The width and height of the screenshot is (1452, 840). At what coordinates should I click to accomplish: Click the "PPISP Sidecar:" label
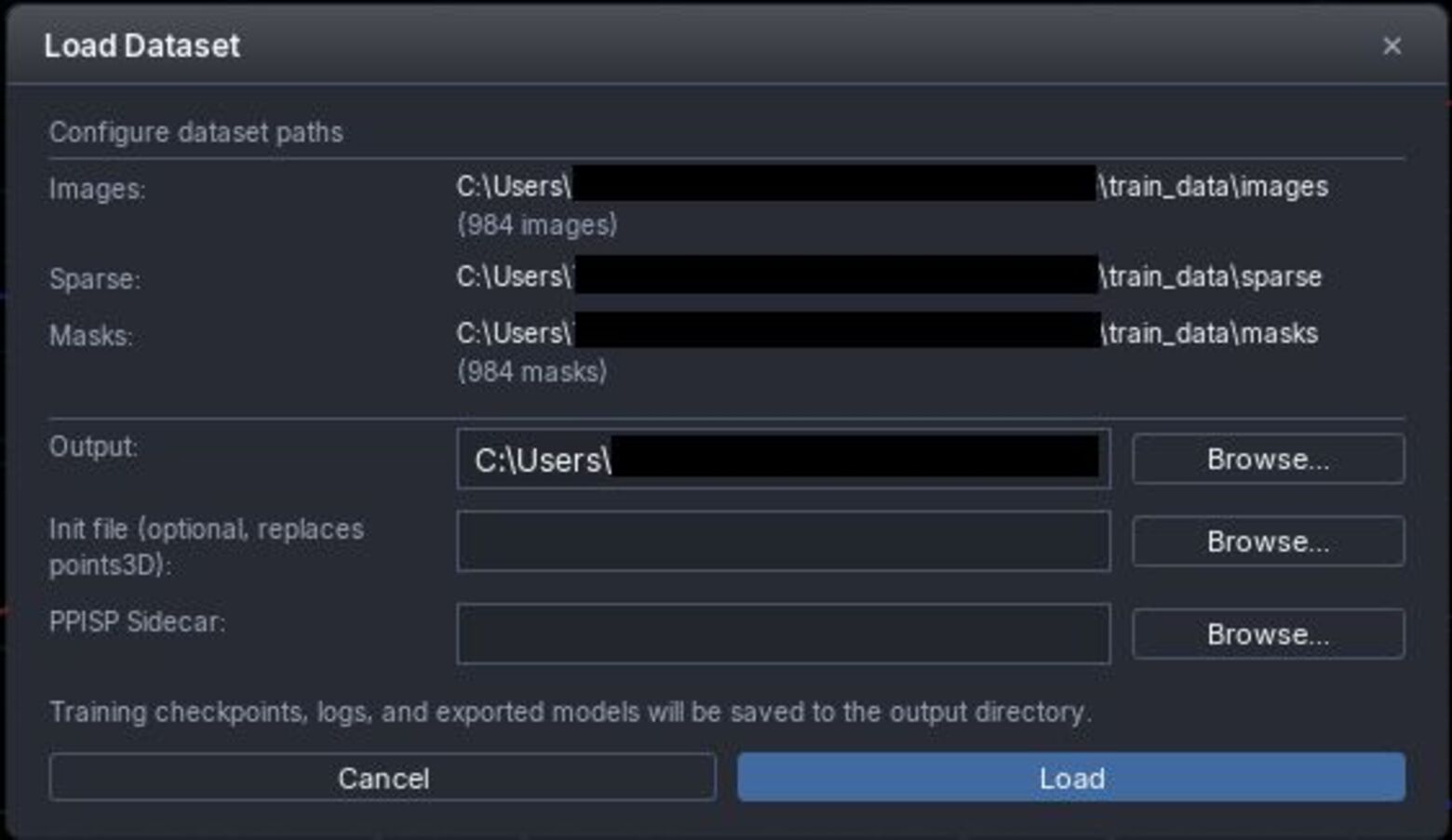137,621
